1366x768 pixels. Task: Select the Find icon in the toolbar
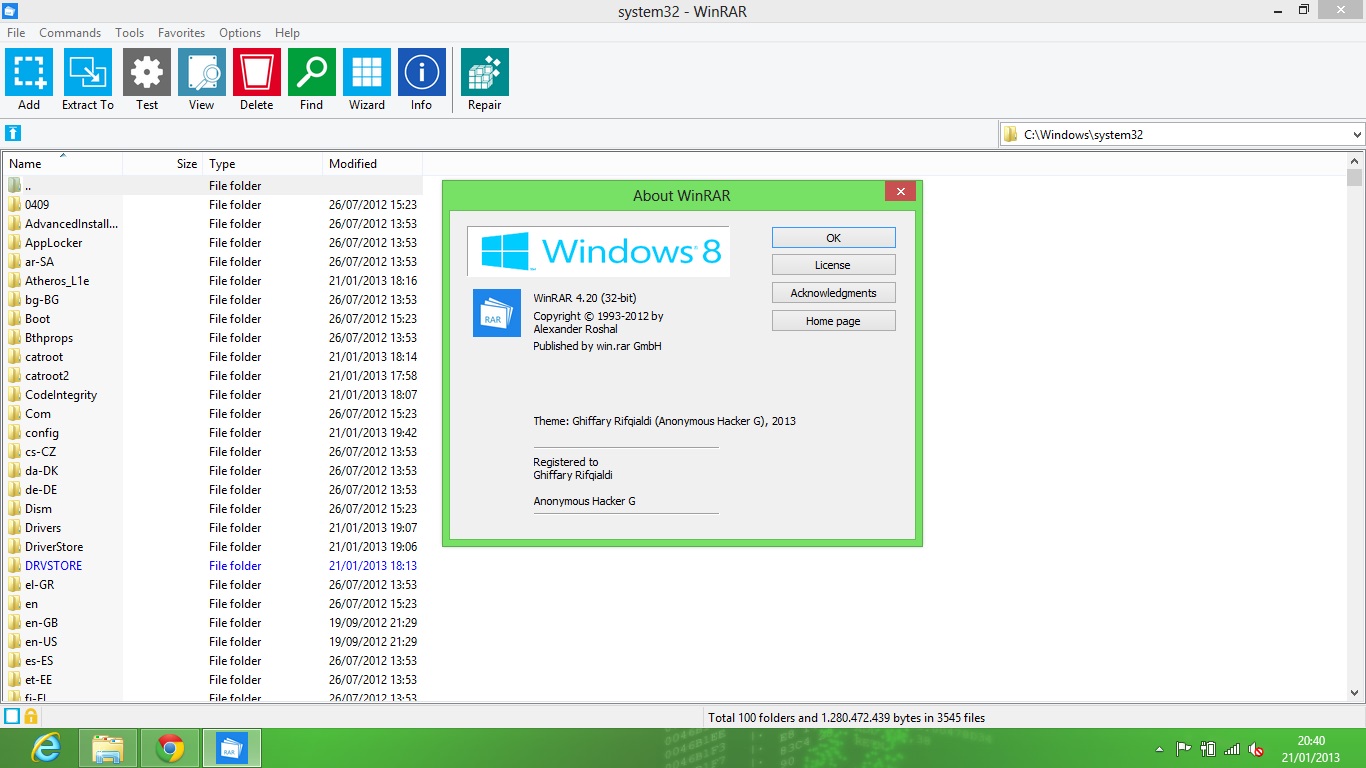(311, 70)
